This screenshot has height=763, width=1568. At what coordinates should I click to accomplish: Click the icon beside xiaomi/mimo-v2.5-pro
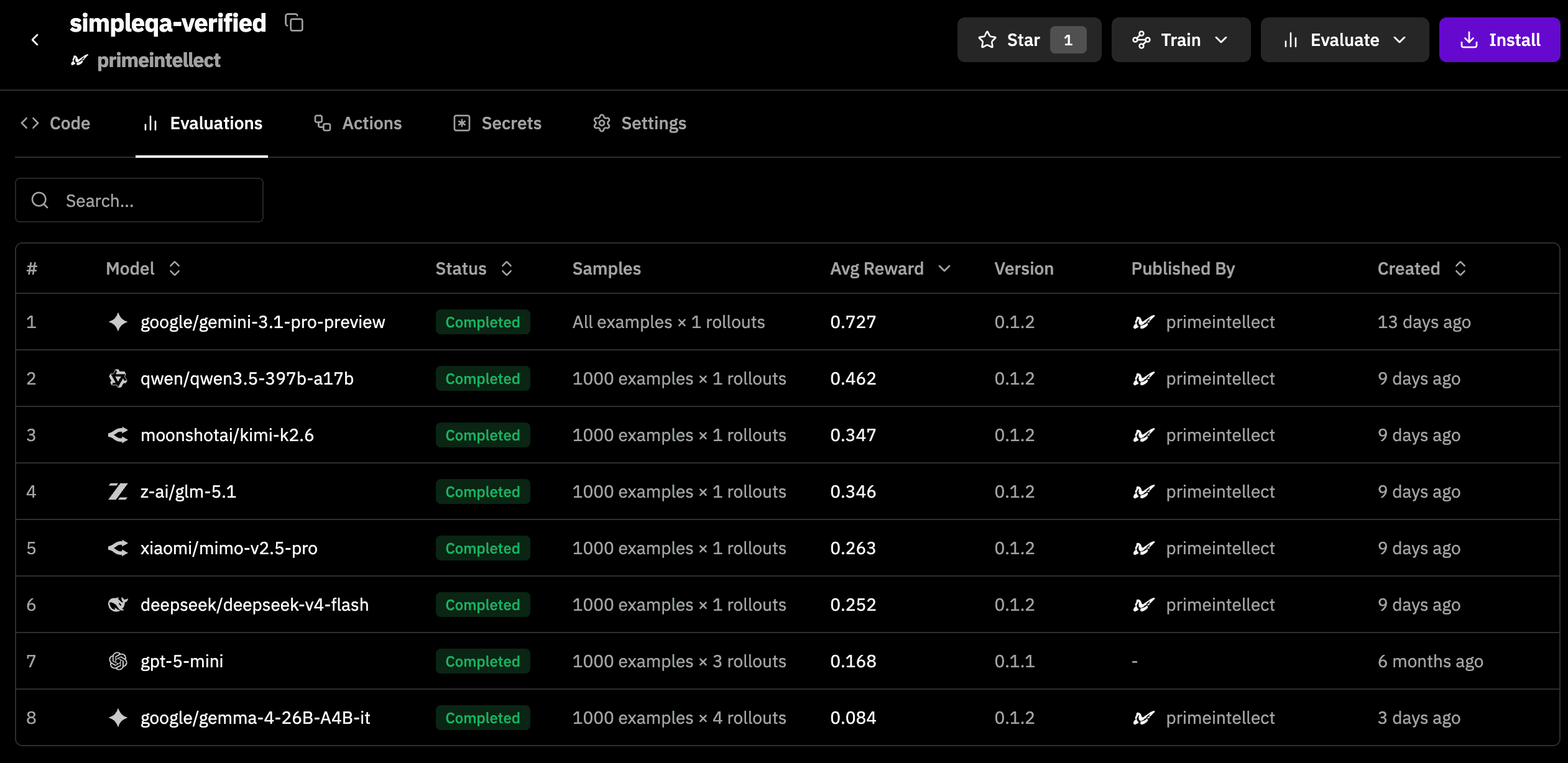tap(118, 548)
